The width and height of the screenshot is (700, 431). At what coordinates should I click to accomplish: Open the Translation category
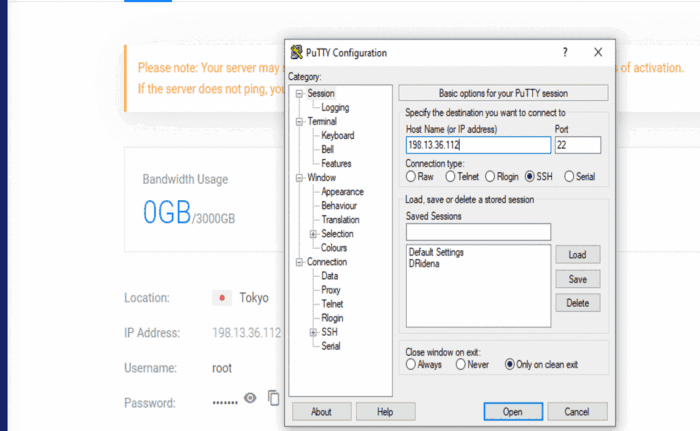tap(340, 220)
